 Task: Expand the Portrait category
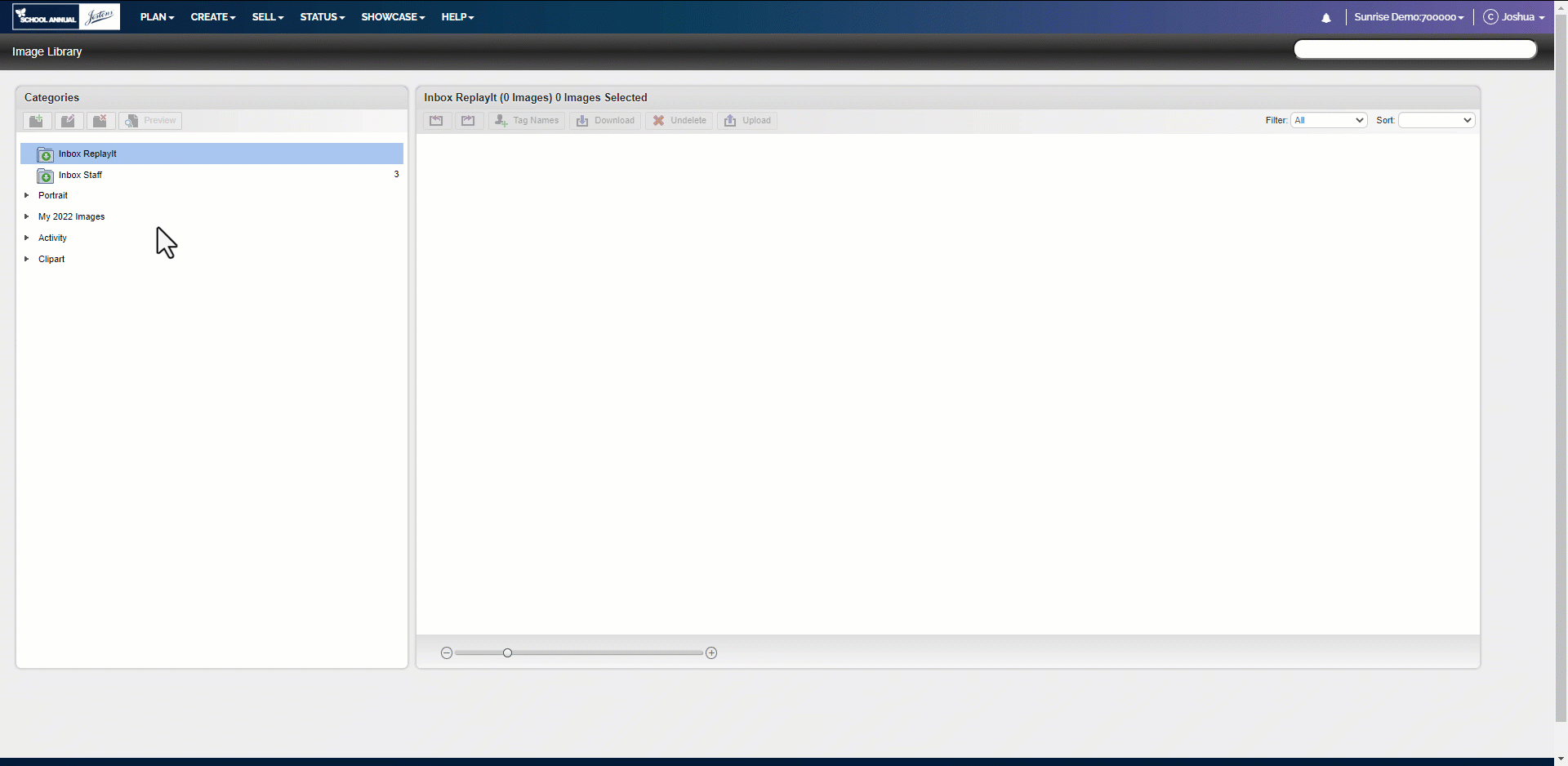pos(27,195)
